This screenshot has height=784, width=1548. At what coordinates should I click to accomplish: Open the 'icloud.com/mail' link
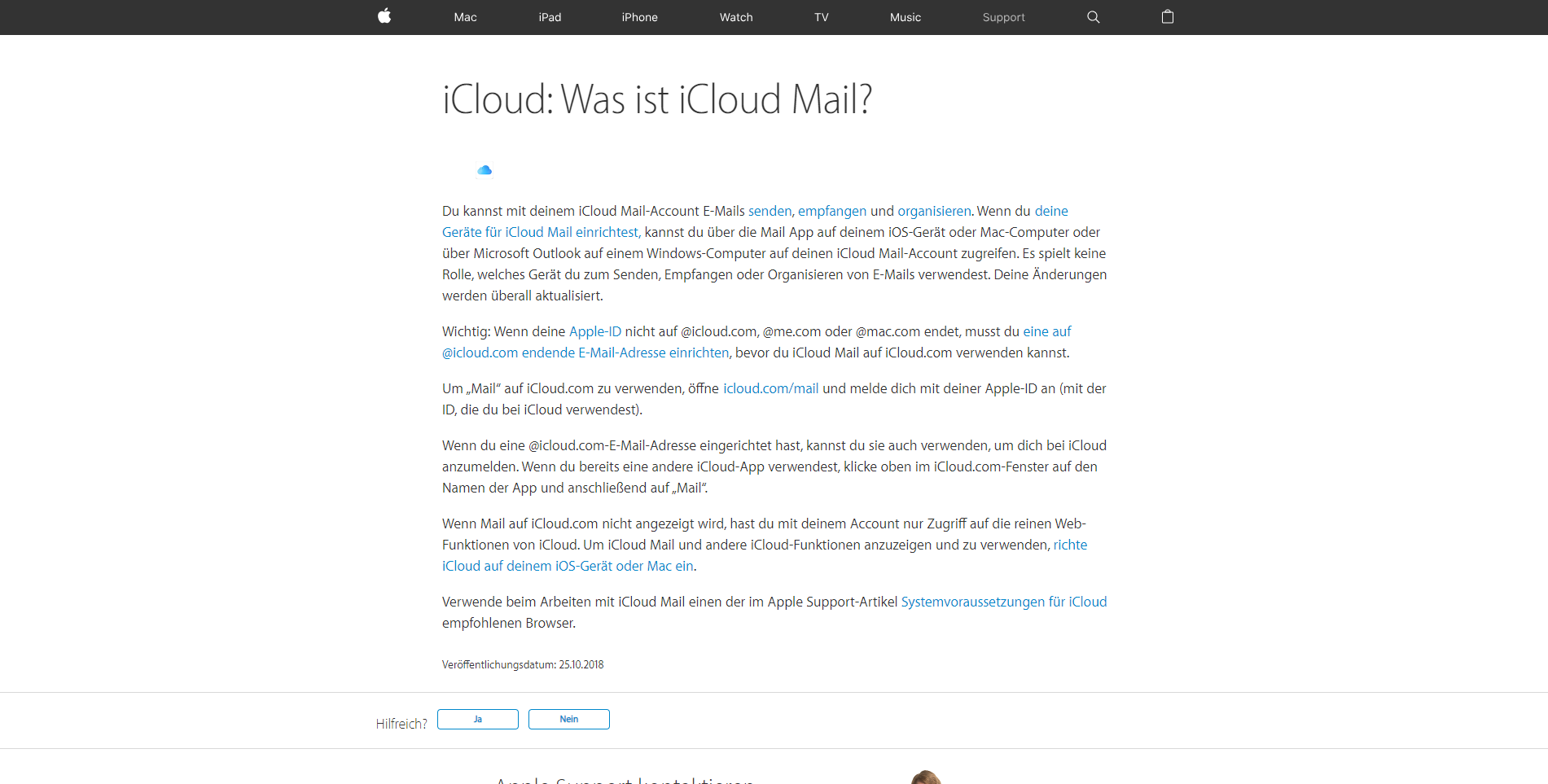pos(770,388)
